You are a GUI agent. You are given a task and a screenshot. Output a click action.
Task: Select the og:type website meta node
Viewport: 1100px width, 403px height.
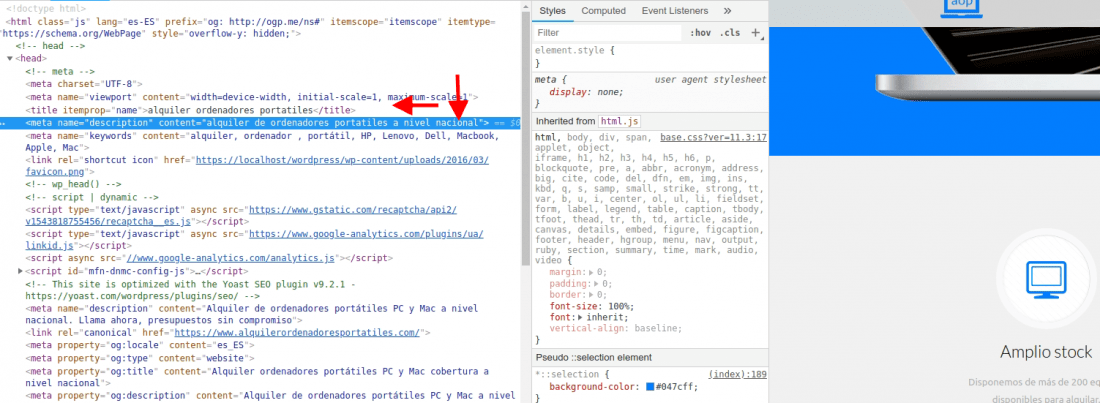[x=135, y=359]
